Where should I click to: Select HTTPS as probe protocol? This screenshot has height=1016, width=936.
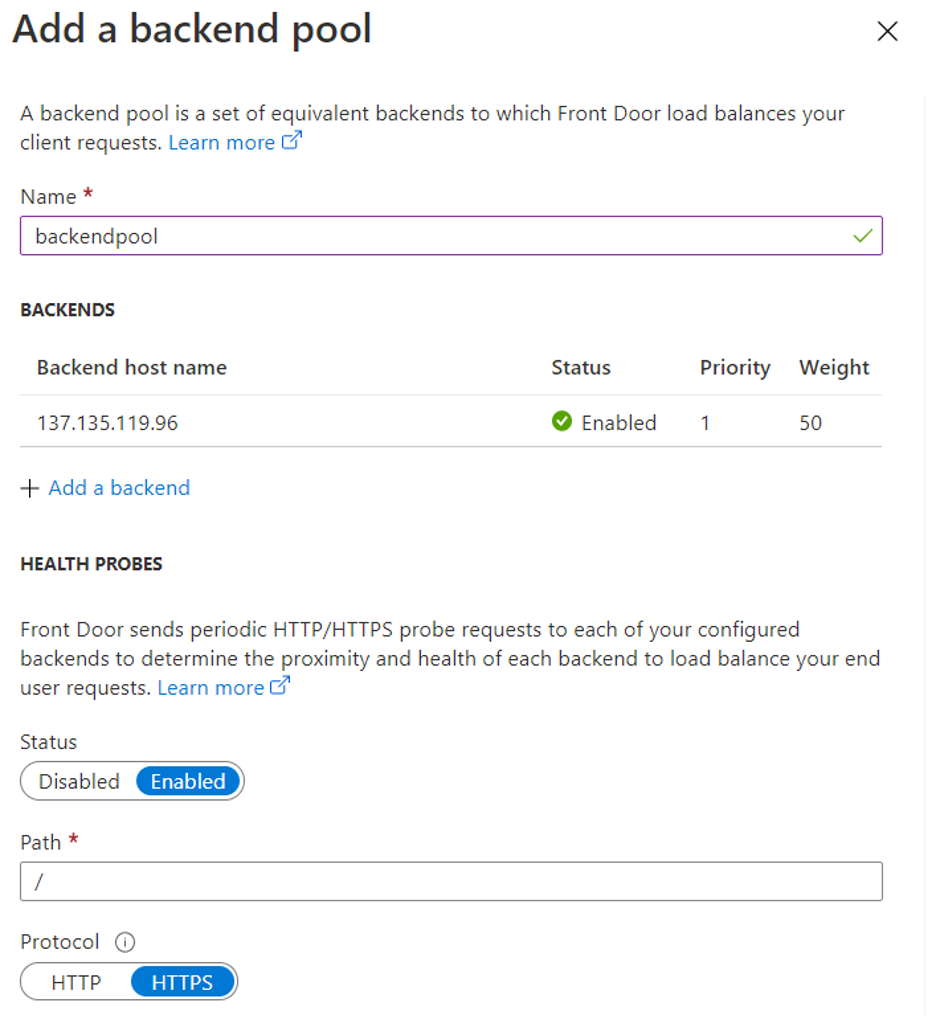pyautogui.click(x=182, y=982)
